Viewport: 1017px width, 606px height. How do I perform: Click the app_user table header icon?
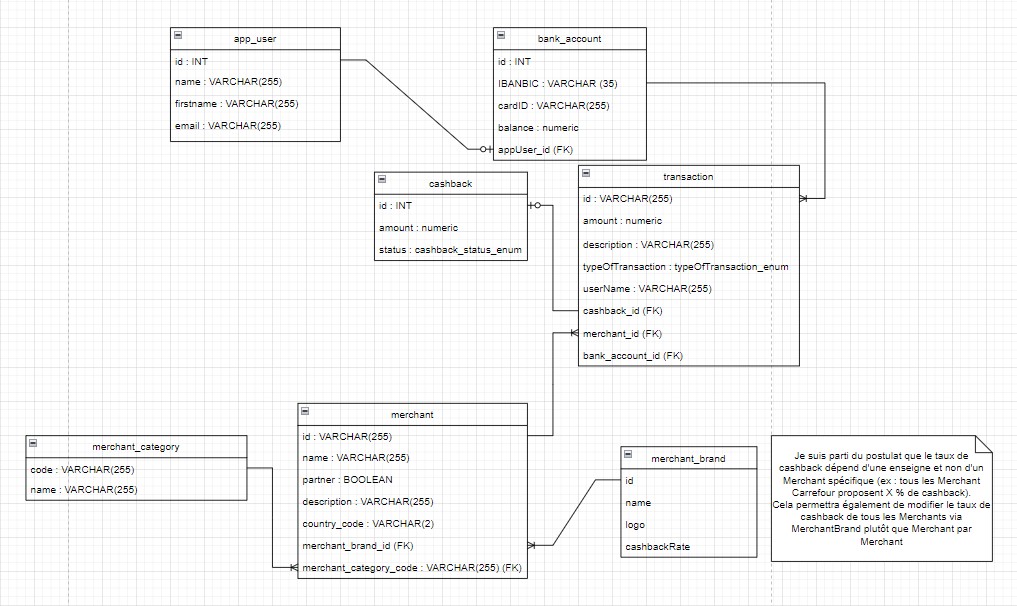point(180,37)
